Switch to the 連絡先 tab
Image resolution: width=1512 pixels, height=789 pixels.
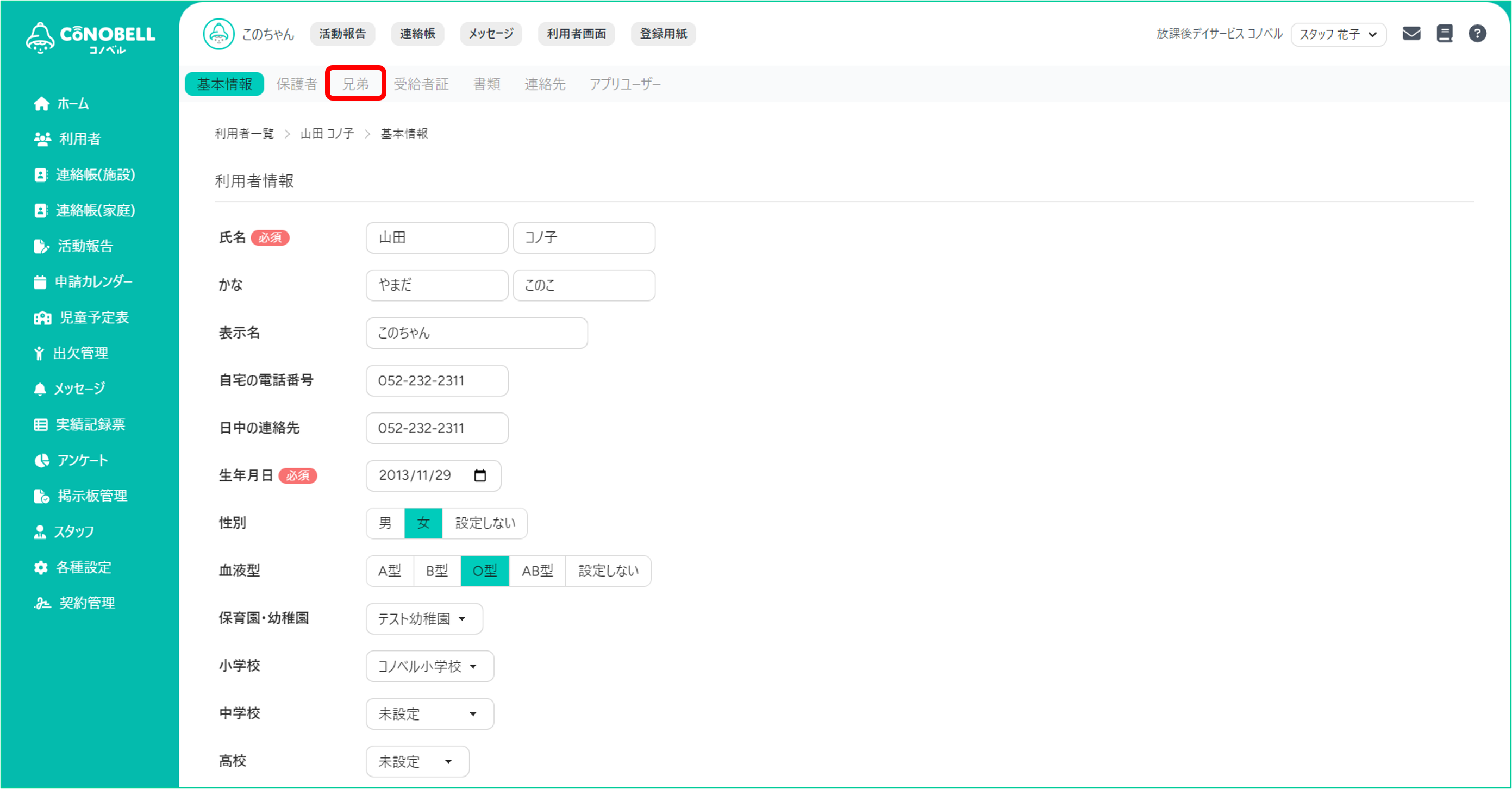click(x=545, y=84)
